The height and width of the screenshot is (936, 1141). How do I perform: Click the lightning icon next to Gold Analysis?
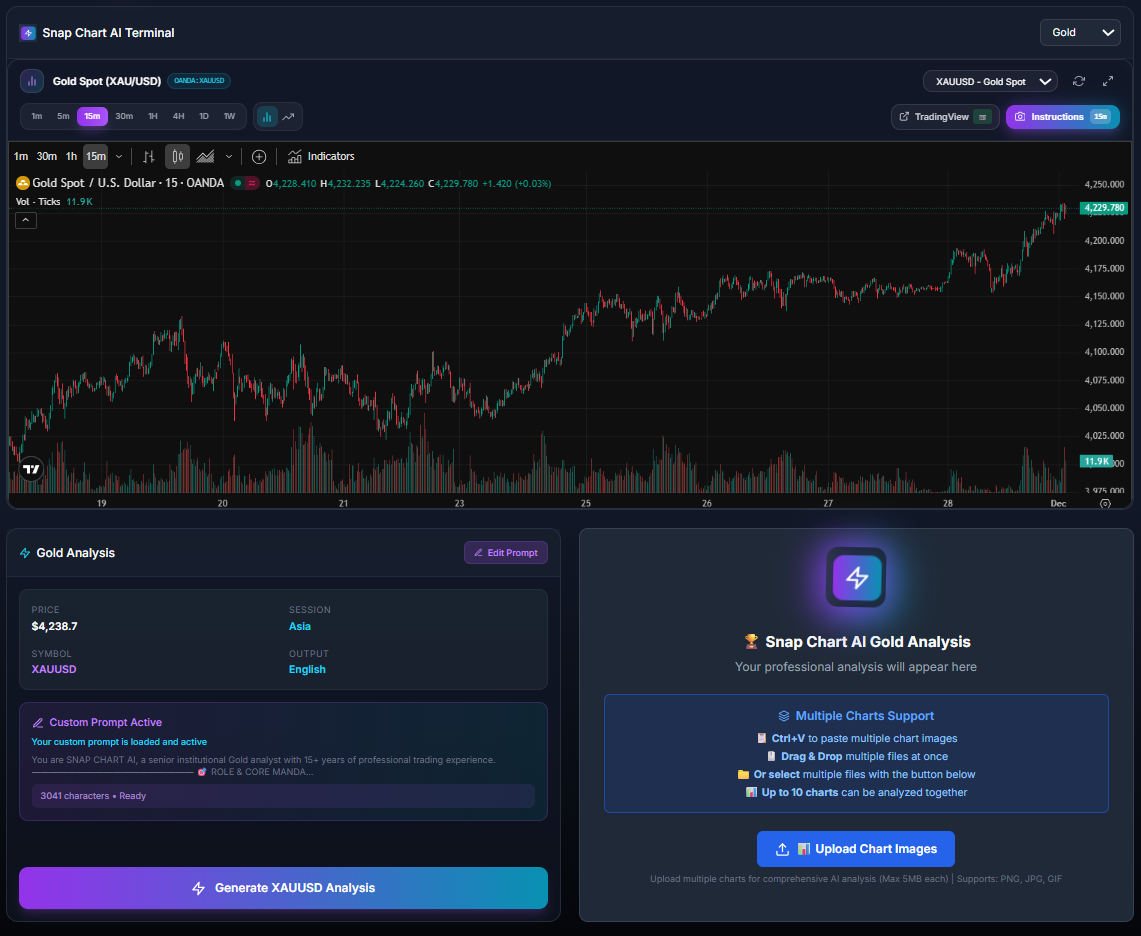(25, 553)
